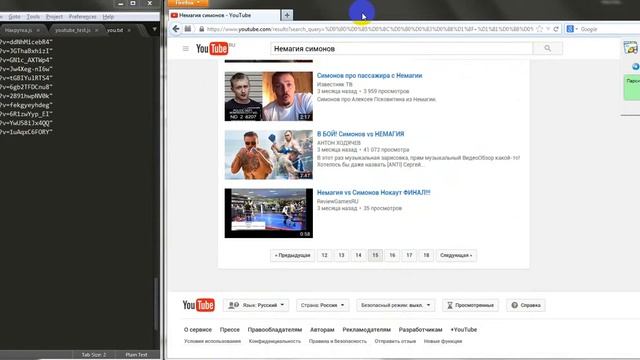Click Tab Size: 2 in editor status bar
This screenshot has height=360, width=640.
(x=94, y=355)
